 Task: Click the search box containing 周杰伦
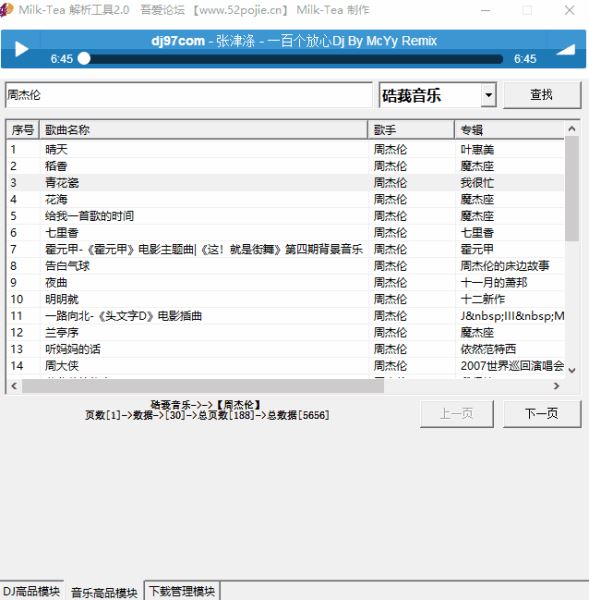189,95
